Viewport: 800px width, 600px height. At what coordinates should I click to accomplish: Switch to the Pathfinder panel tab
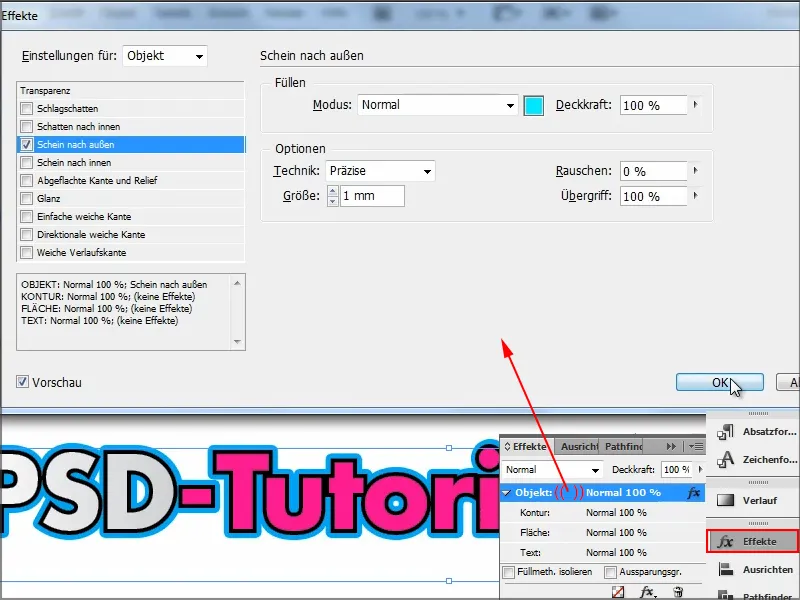621,446
